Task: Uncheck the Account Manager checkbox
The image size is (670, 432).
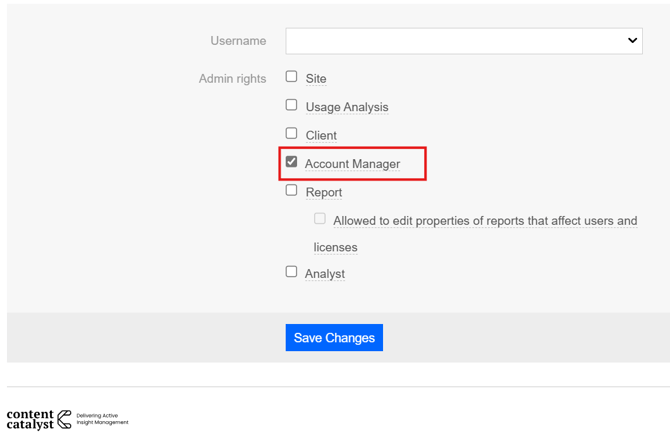Action: (x=292, y=162)
